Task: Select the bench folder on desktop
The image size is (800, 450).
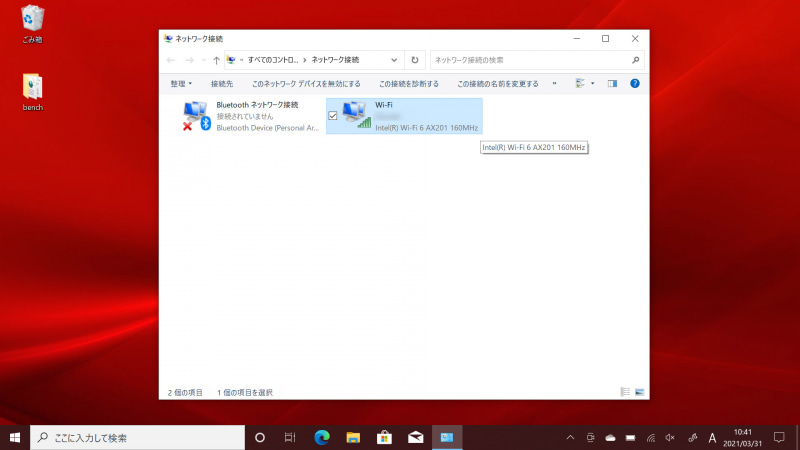Action: (32, 92)
